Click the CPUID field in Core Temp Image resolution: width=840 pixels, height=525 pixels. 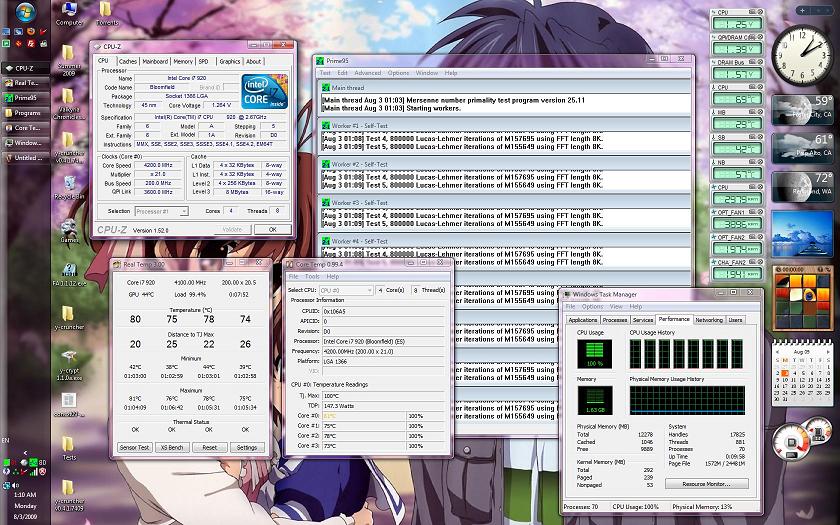[382, 311]
